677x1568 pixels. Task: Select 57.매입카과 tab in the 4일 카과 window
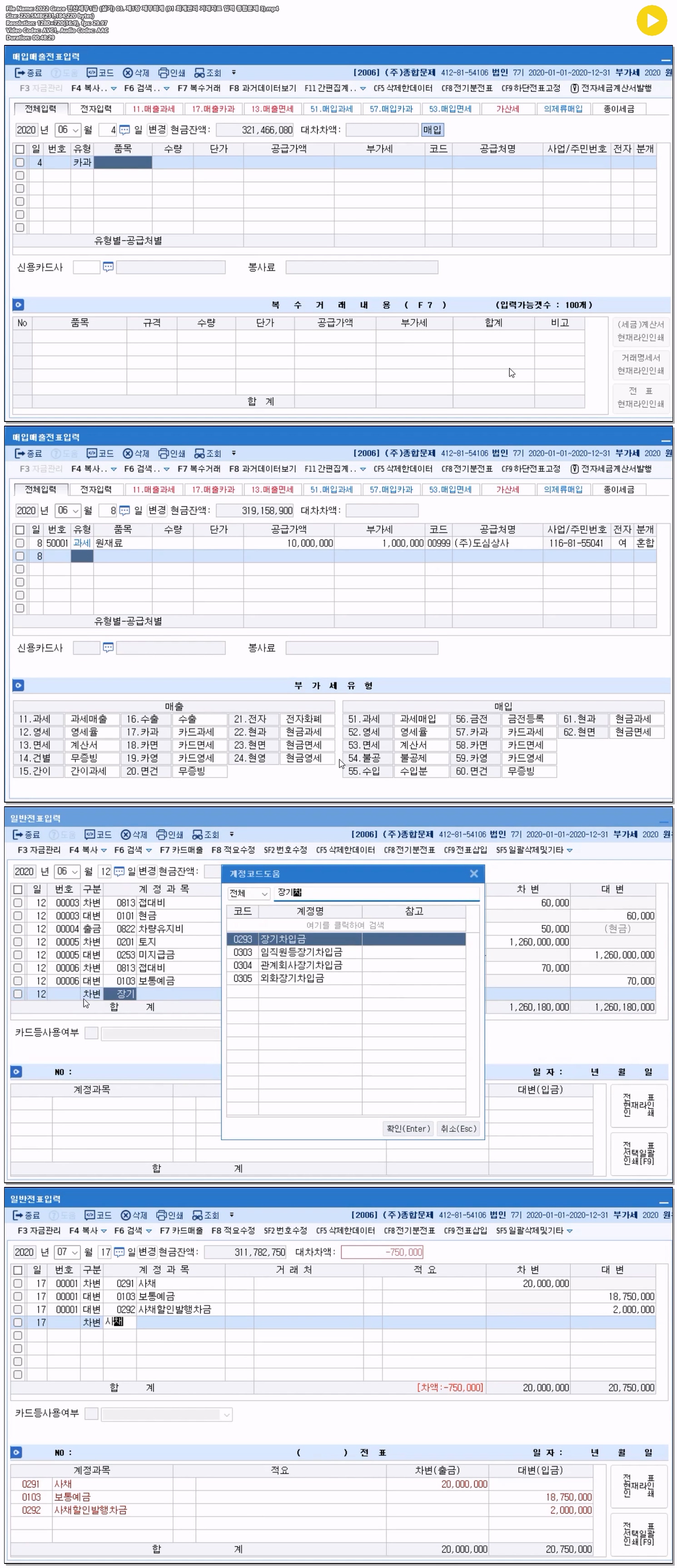pos(391,109)
